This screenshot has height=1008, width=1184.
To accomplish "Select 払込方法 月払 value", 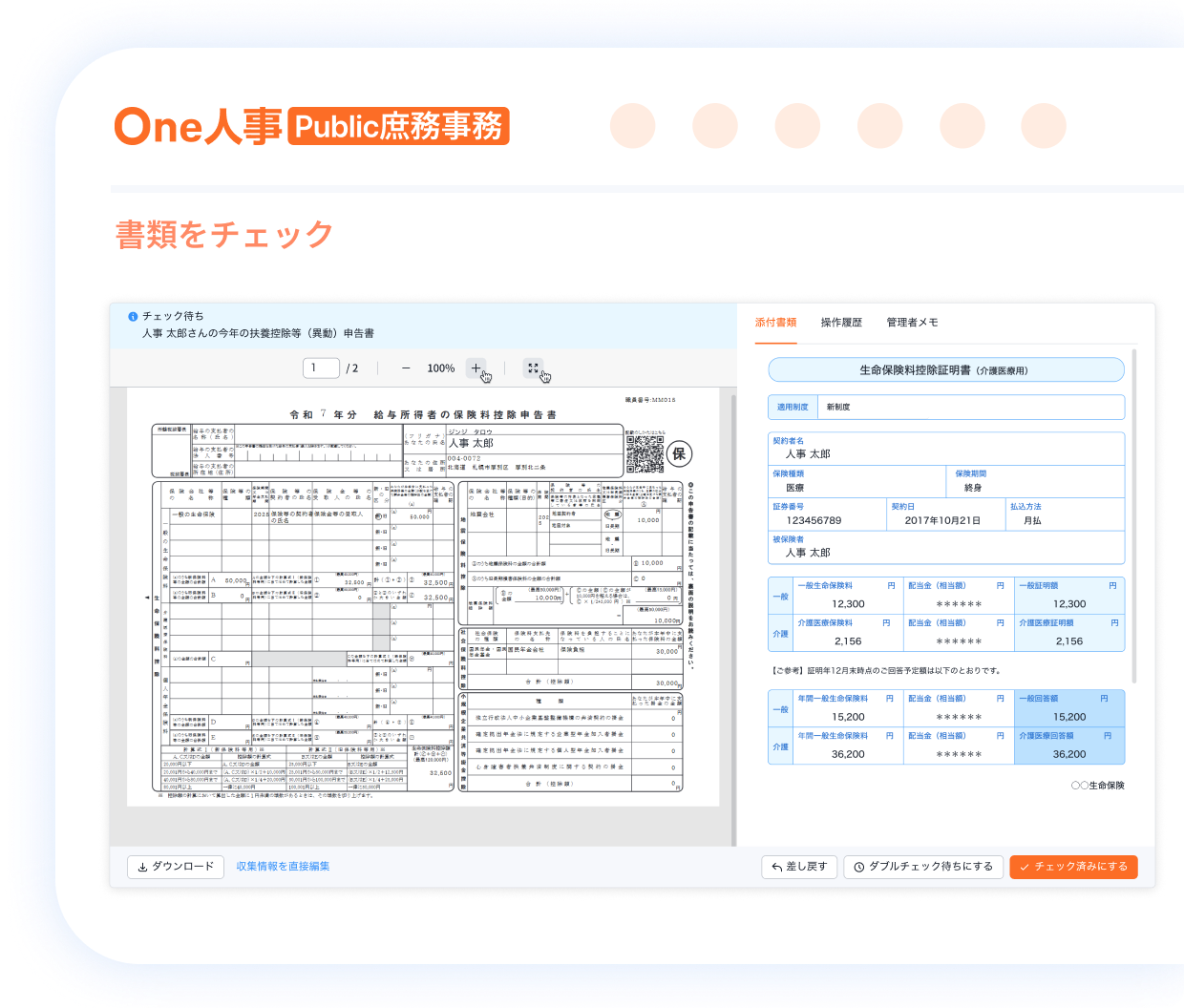I will 1032,520.
